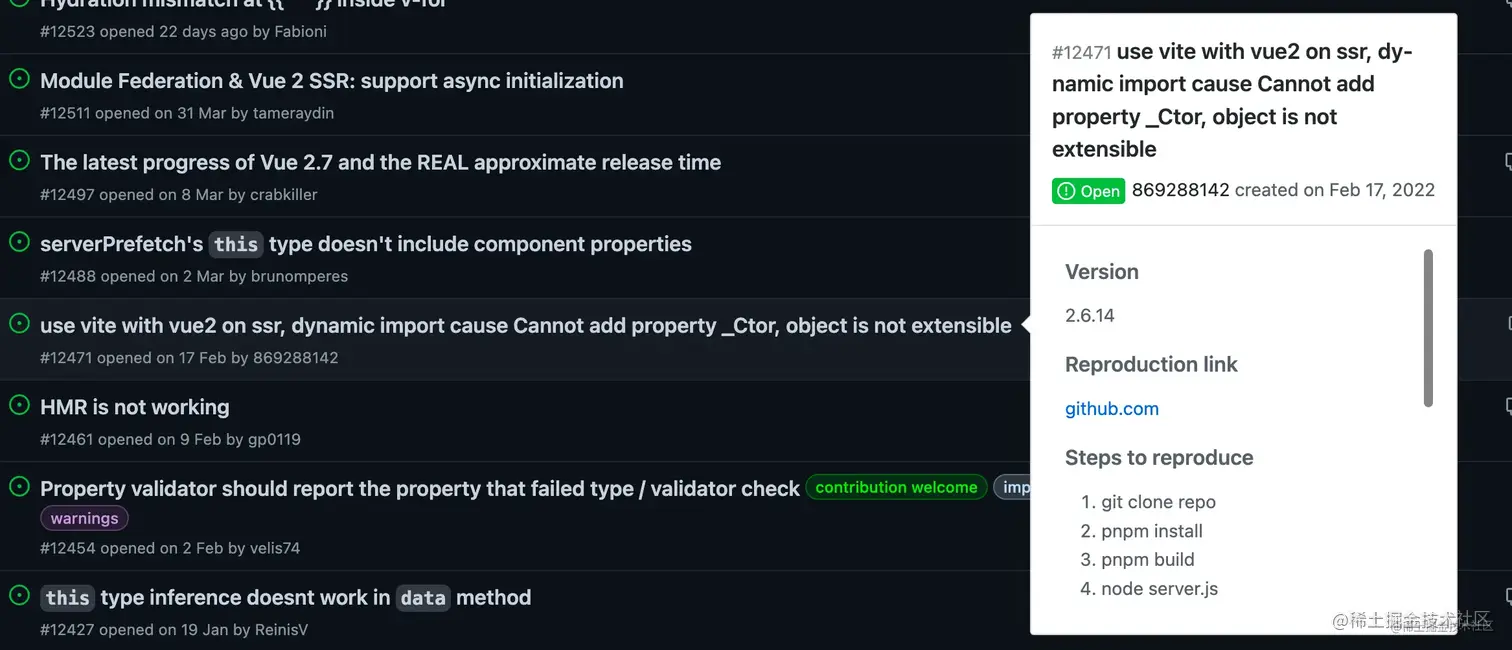The image size is (1512, 650).
Task: Click open-issue icon beside serverPrefetch issue
Action: [x=19, y=242]
